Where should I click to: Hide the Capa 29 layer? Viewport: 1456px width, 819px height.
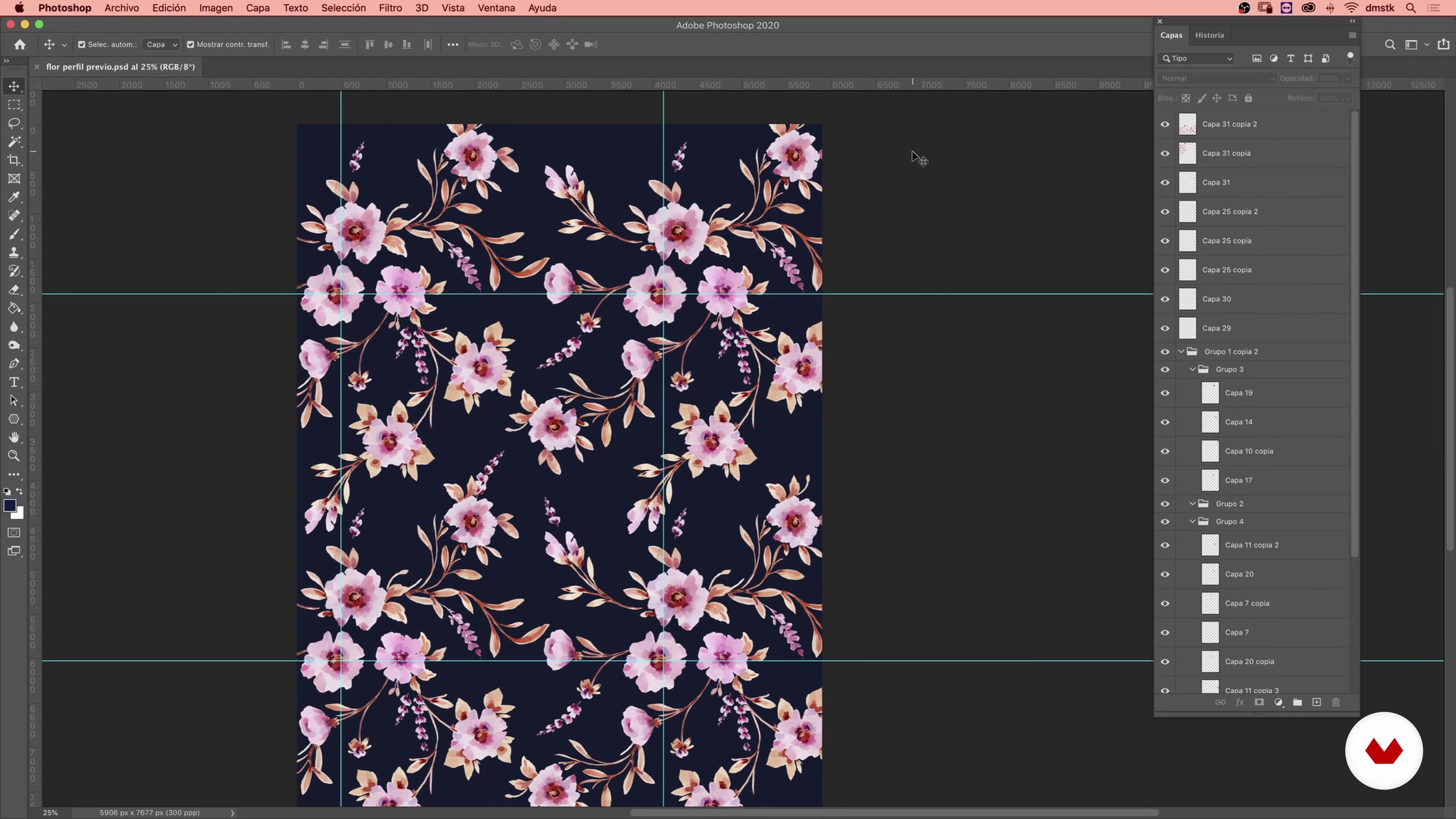pyautogui.click(x=1165, y=328)
